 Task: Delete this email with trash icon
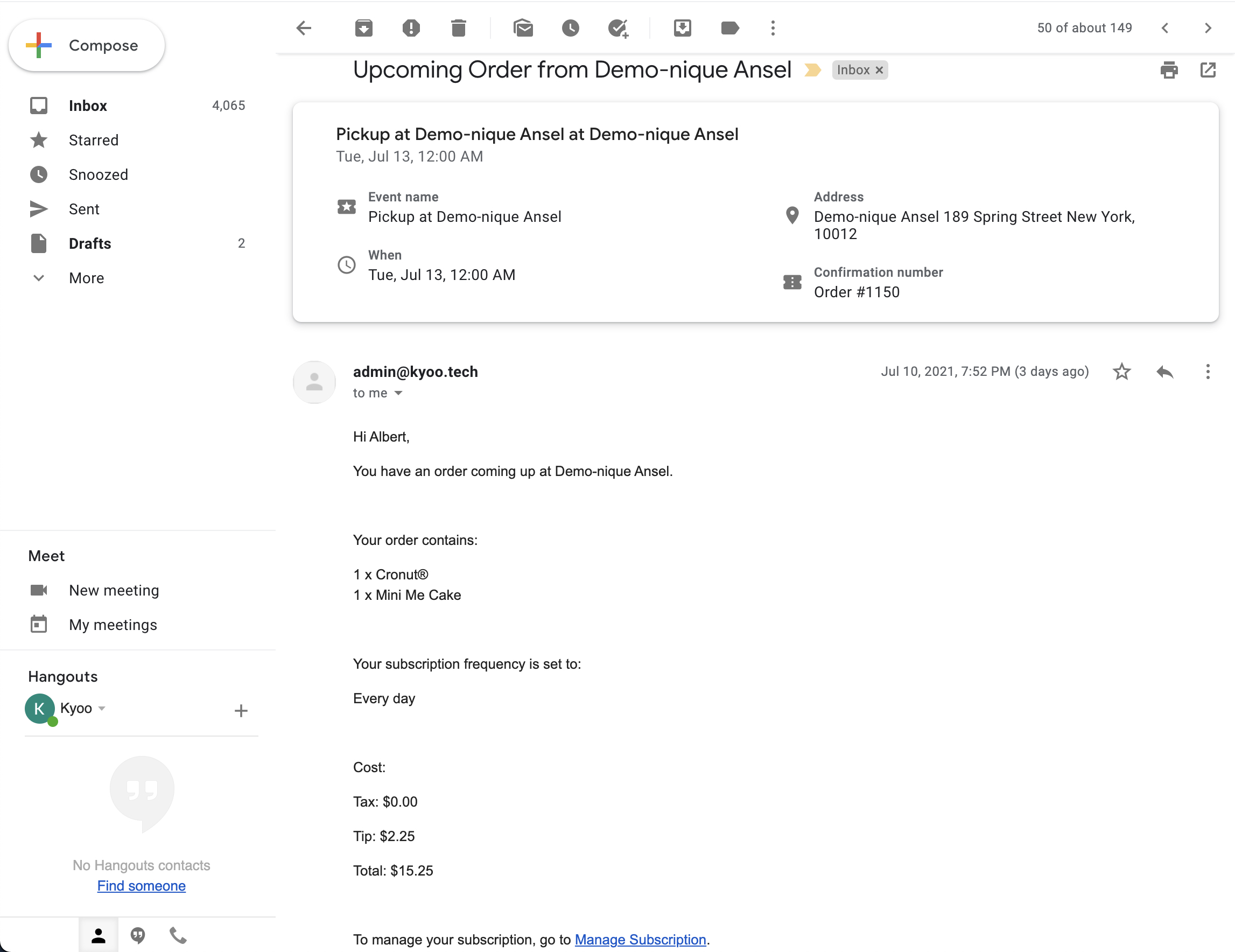[459, 27]
